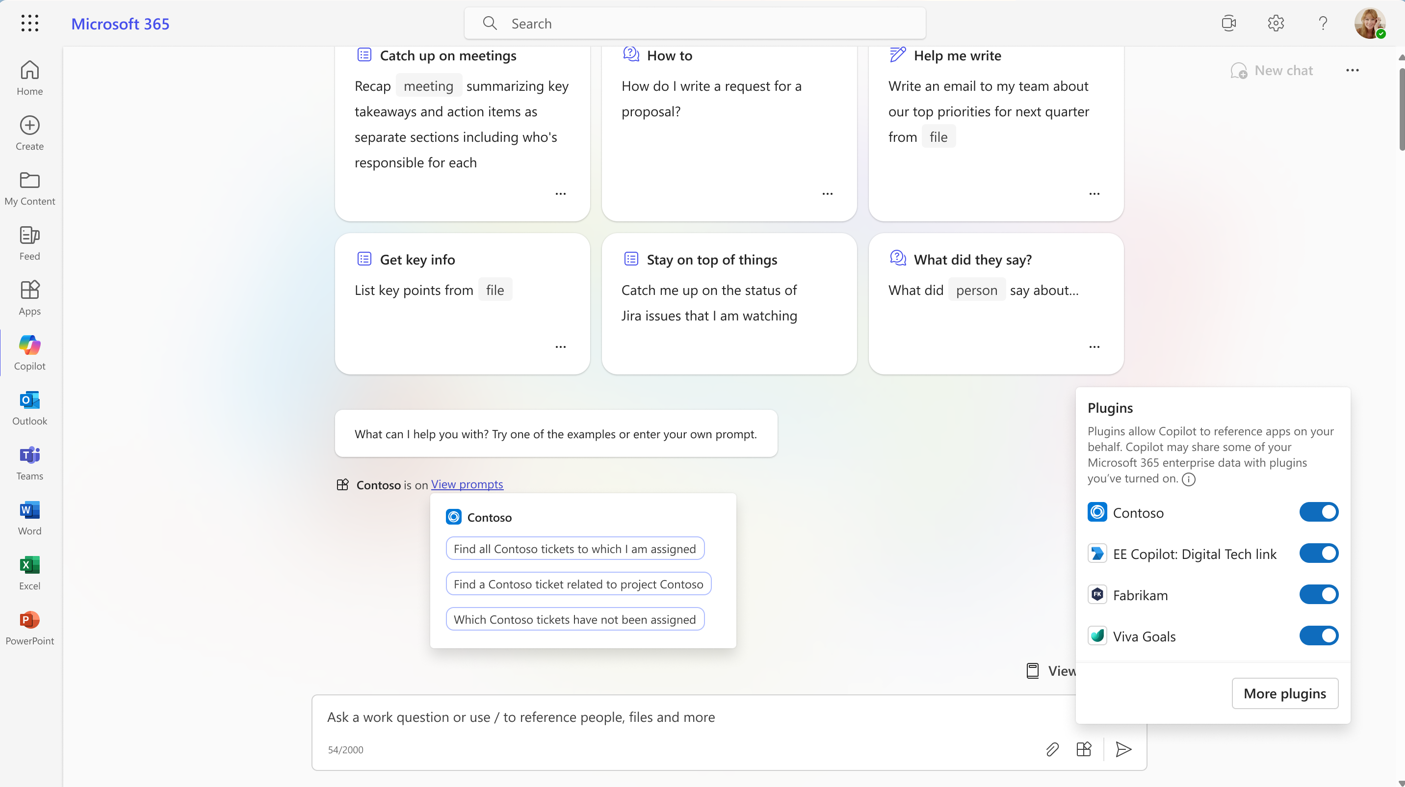This screenshot has height=787, width=1405.
Task: Select 'Find all Contoso tickets to which I am assigned'
Action: point(575,548)
